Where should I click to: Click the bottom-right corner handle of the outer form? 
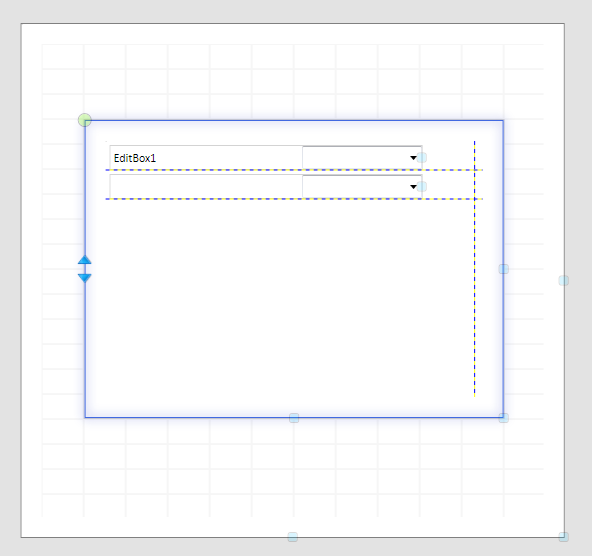564,537
